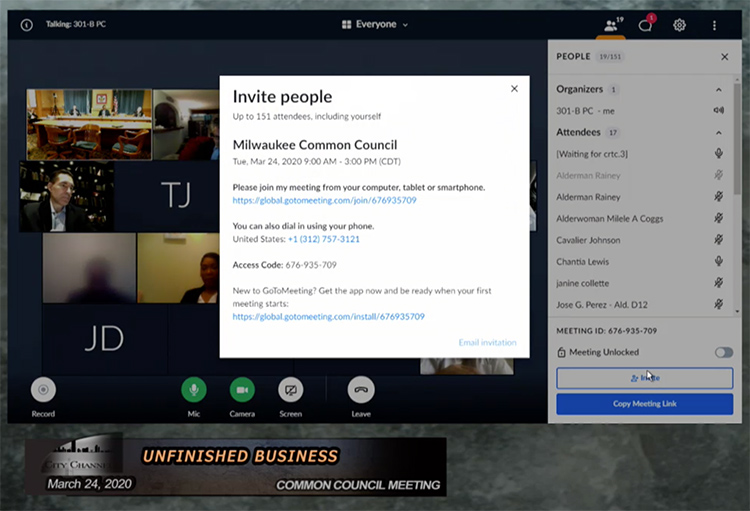Click the speaker icon next to 301-B PC

click(x=718, y=111)
